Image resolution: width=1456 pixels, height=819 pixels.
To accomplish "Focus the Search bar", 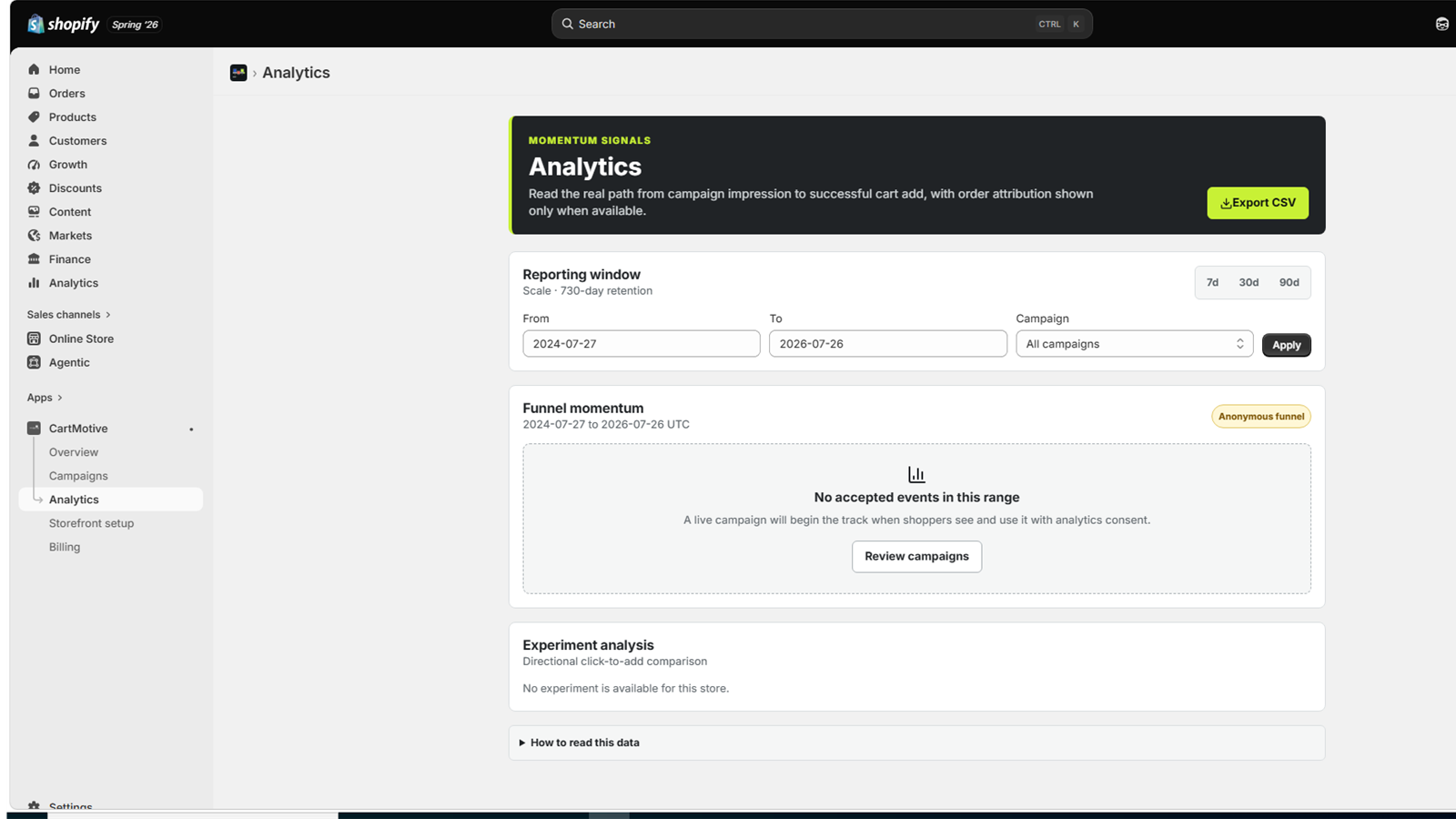I will click(822, 24).
